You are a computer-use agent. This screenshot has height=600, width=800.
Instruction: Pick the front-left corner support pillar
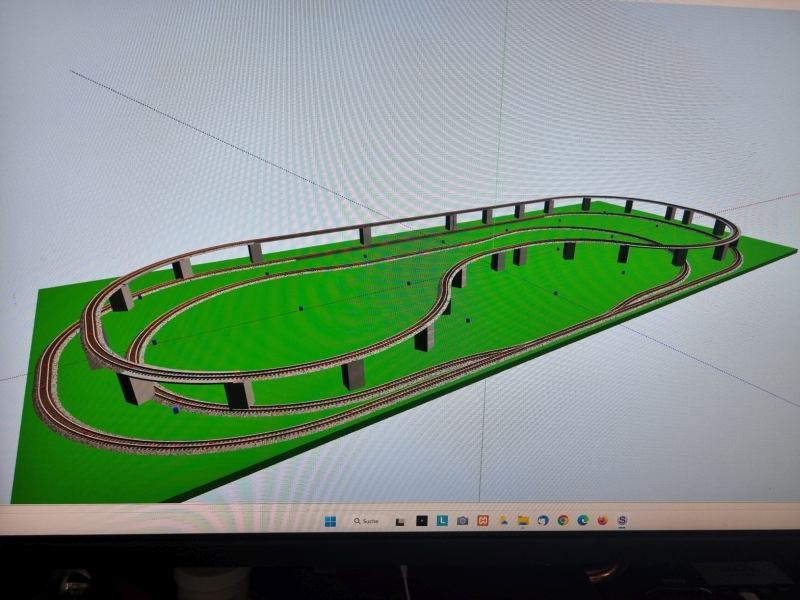134,388
